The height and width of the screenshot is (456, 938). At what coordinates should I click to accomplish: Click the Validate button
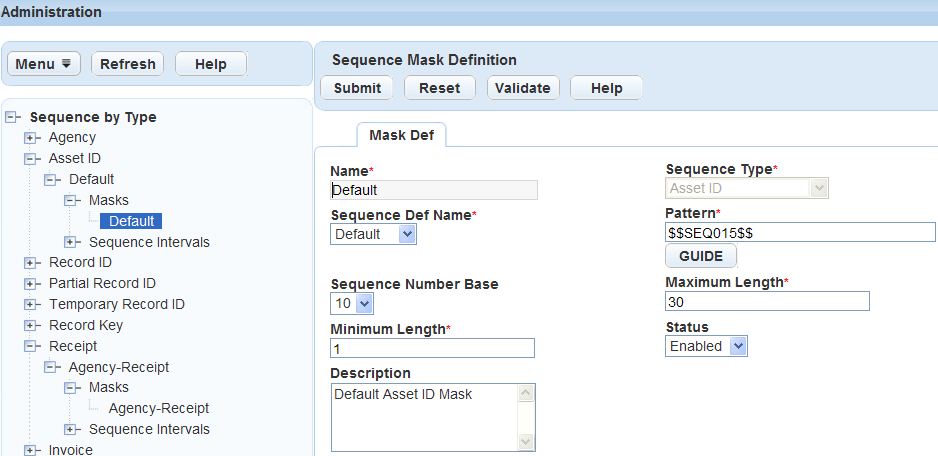coord(523,88)
